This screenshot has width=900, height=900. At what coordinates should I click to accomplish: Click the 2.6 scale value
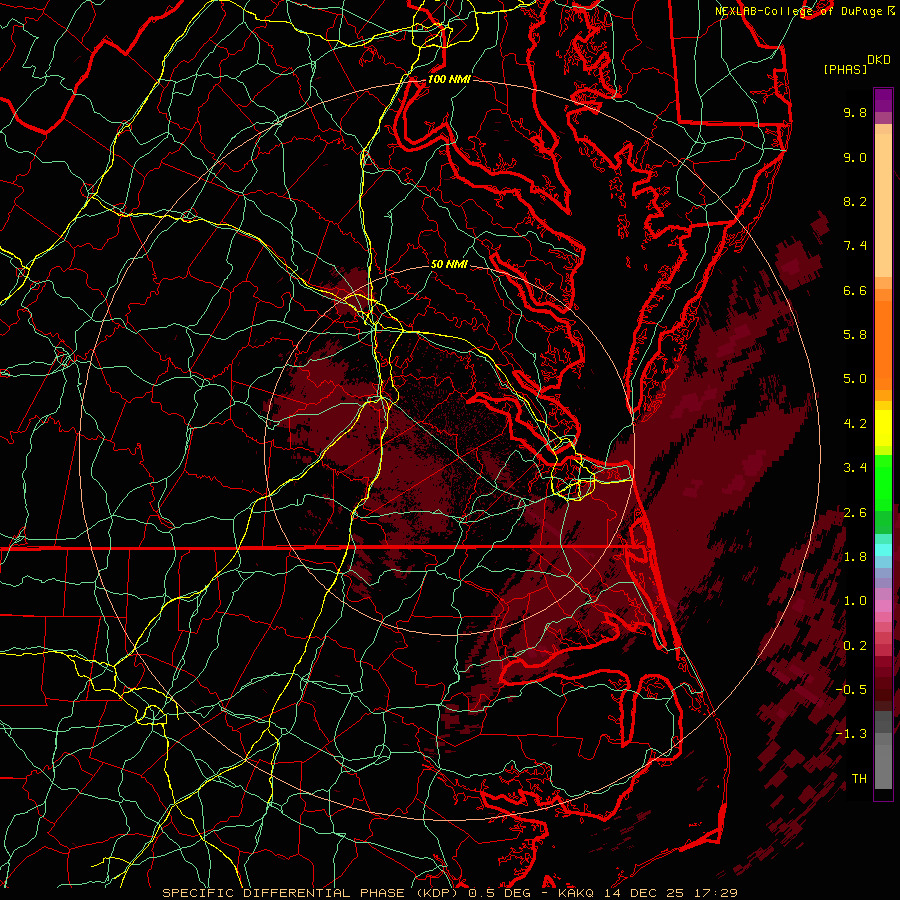(x=855, y=513)
